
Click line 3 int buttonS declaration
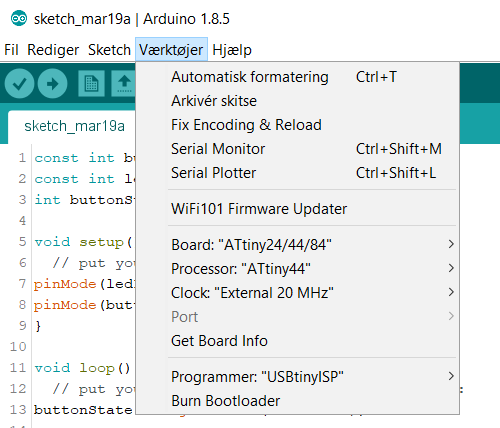click(84, 200)
